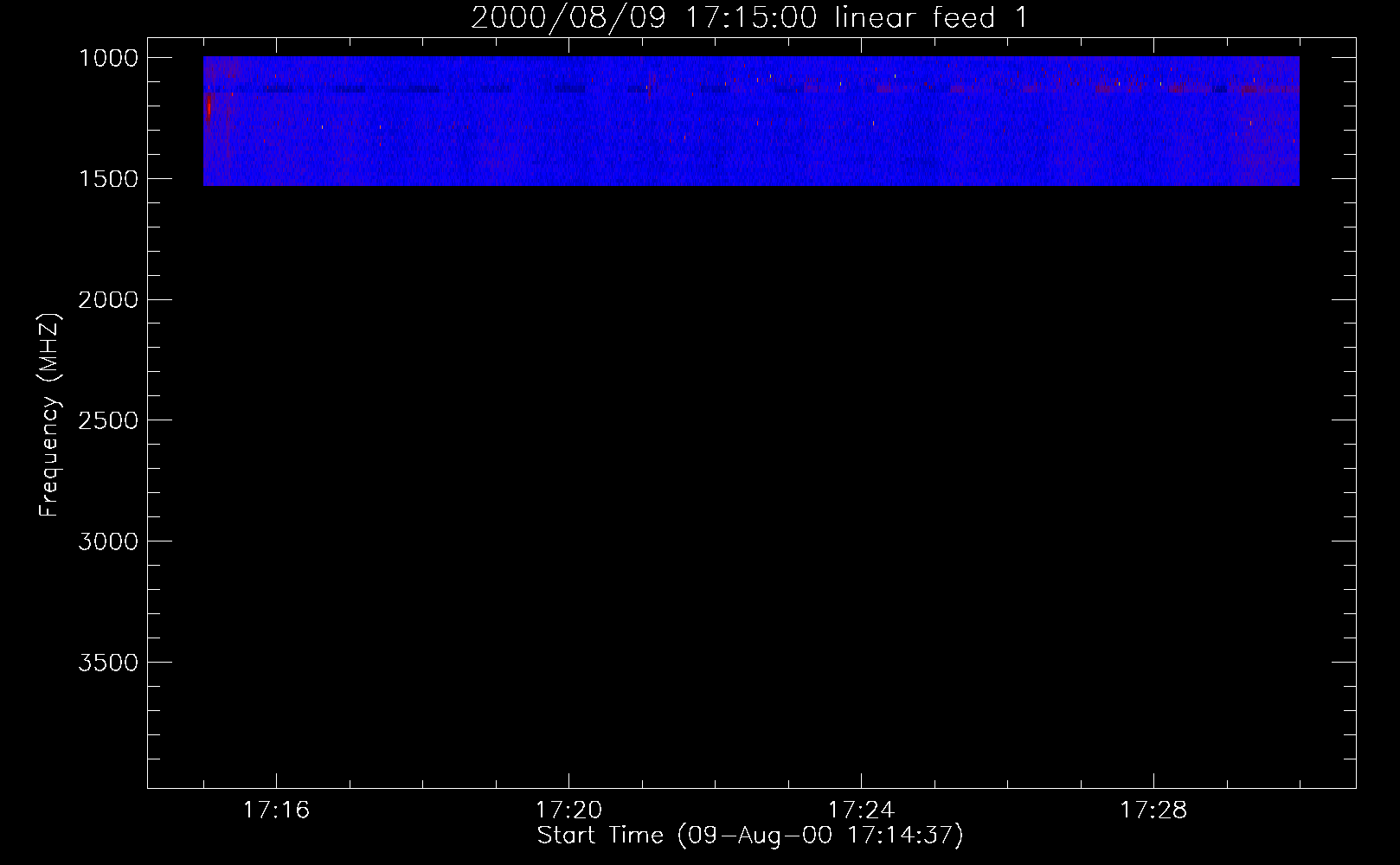Image resolution: width=1400 pixels, height=865 pixels.
Task: Click the 17:20 time tick label
Action: click(x=568, y=811)
